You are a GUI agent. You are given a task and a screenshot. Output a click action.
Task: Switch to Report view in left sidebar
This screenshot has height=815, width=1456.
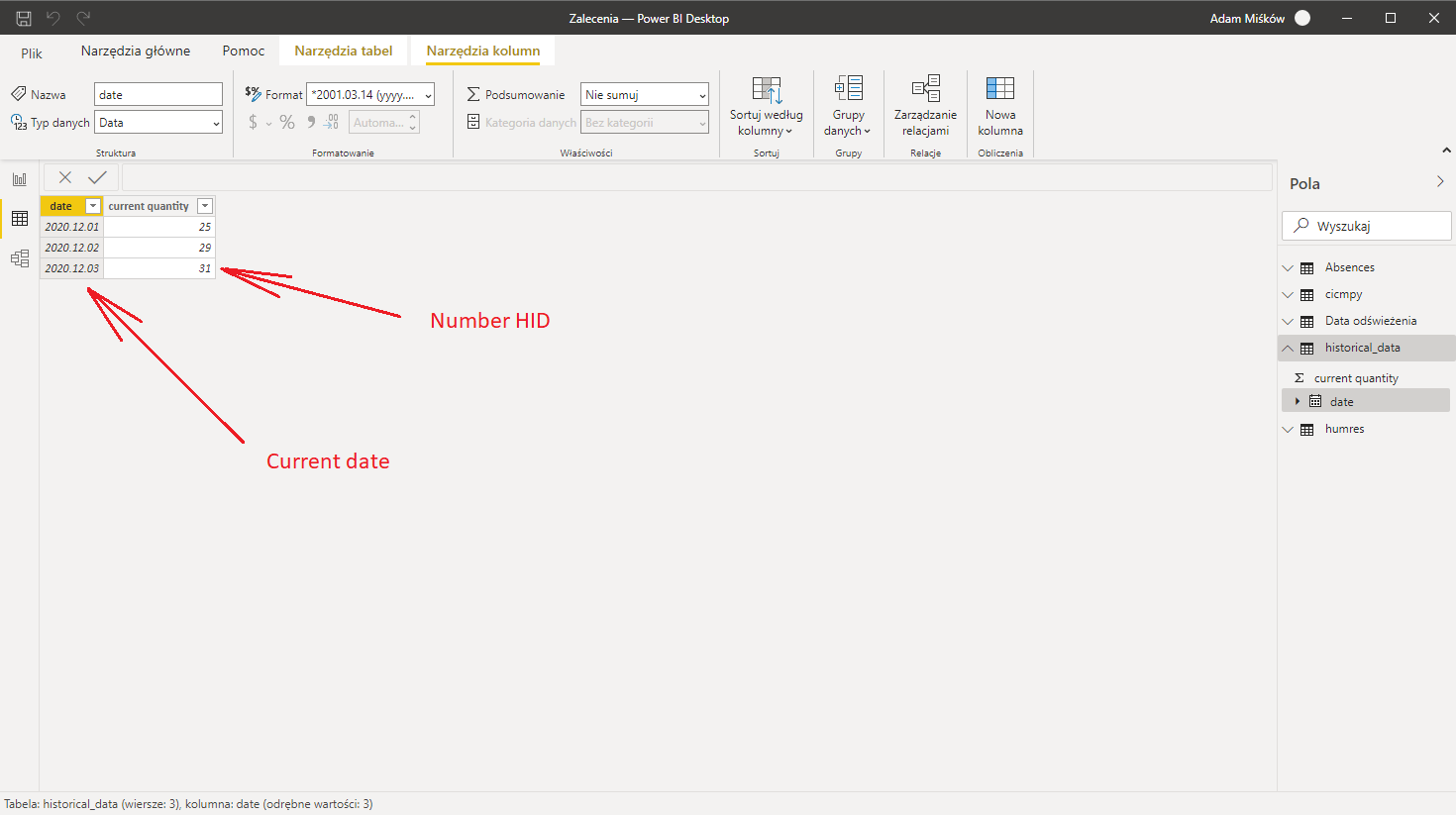20,179
